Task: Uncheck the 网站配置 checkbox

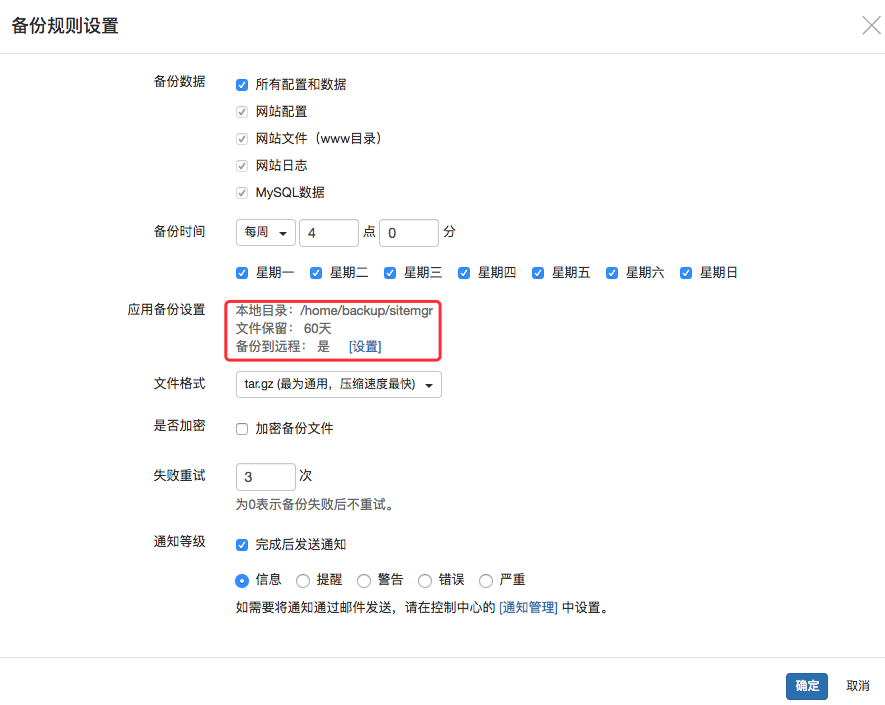Action: tap(242, 112)
